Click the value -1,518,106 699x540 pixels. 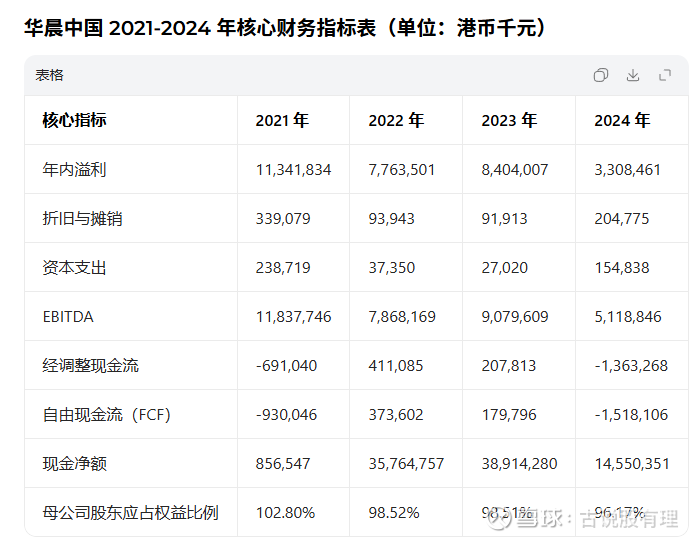tap(631, 415)
